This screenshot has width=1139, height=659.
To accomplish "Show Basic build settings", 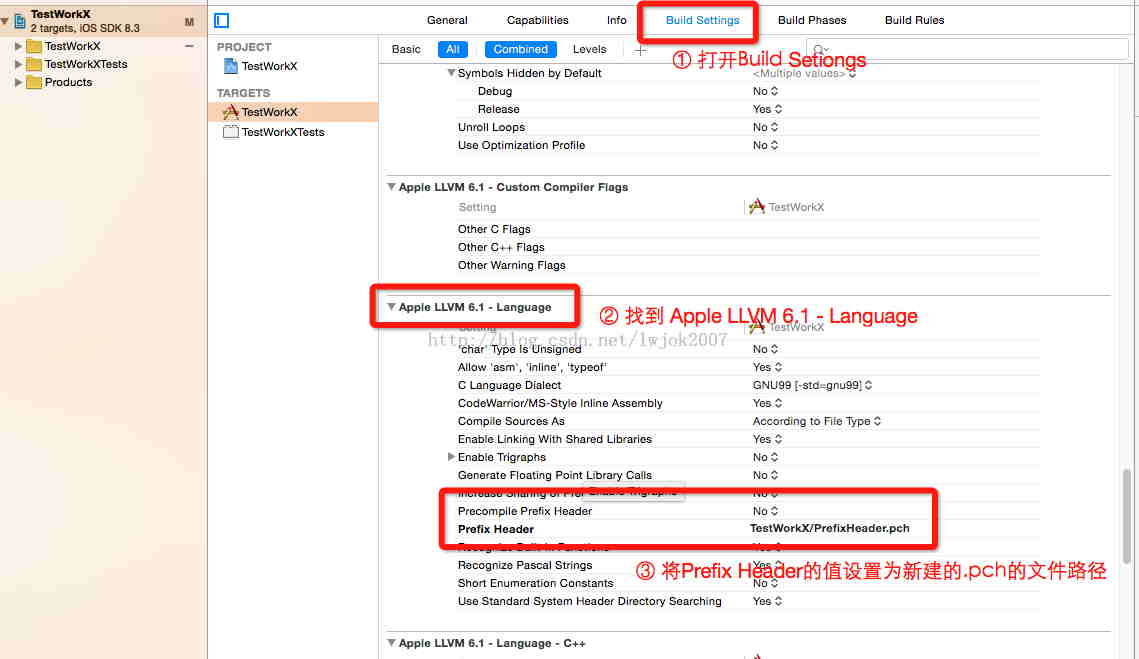I will click(x=406, y=49).
